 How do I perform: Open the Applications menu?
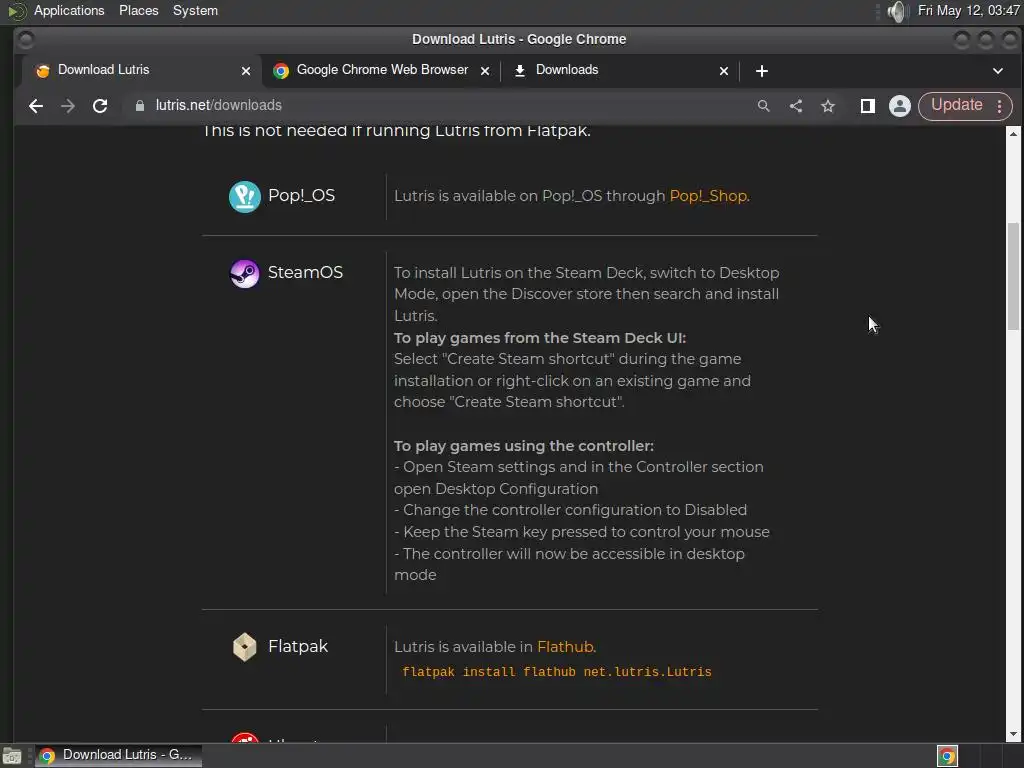pyautogui.click(x=69, y=10)
